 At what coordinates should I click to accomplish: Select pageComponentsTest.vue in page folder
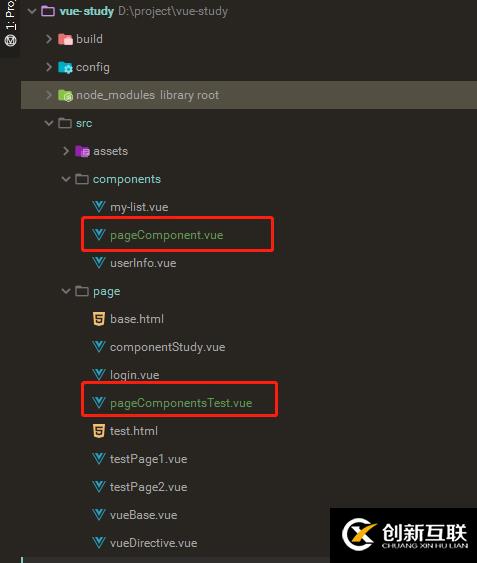coord(181,403)
